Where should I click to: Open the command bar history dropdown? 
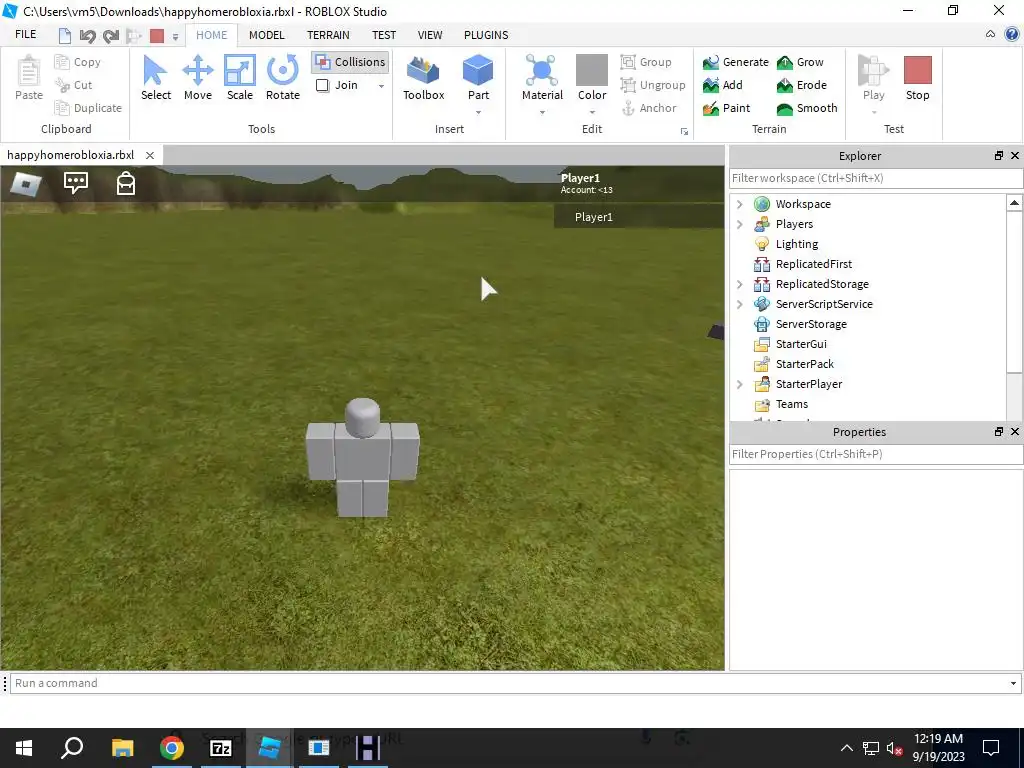click(x=1013, y=683)
